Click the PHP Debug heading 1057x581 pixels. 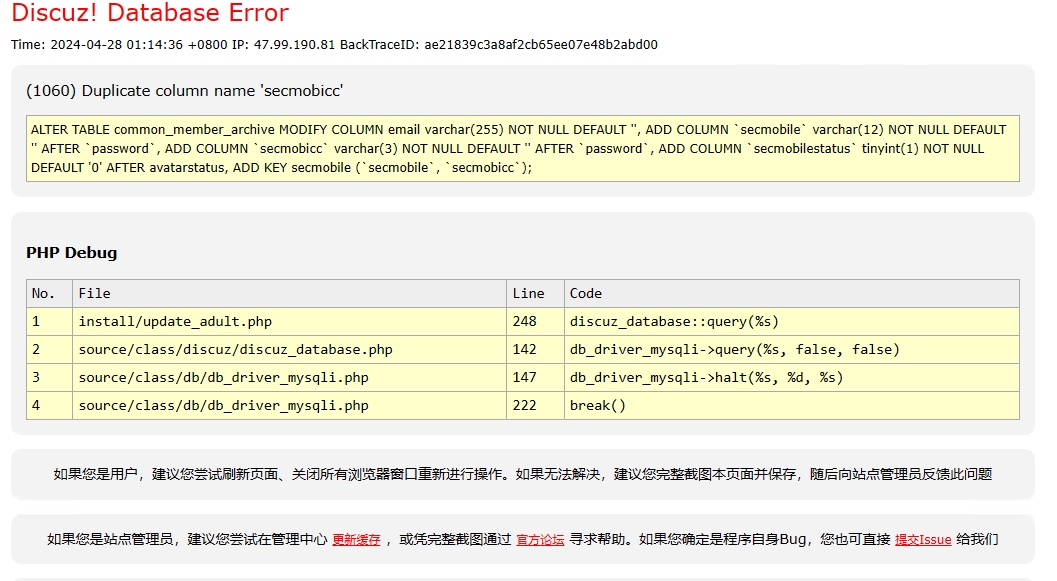point(71,253)
